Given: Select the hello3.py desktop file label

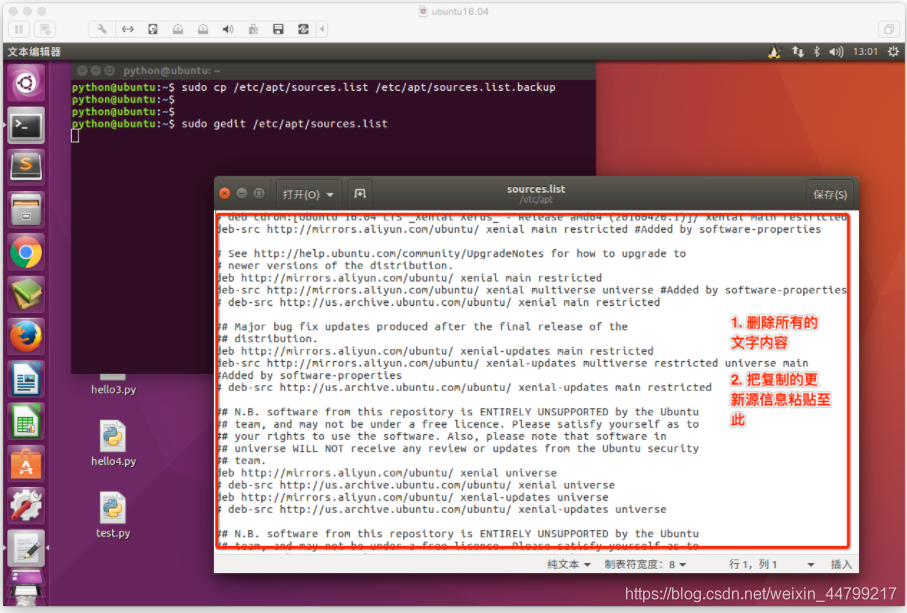Looking at the screenshot, I should 113,390.
